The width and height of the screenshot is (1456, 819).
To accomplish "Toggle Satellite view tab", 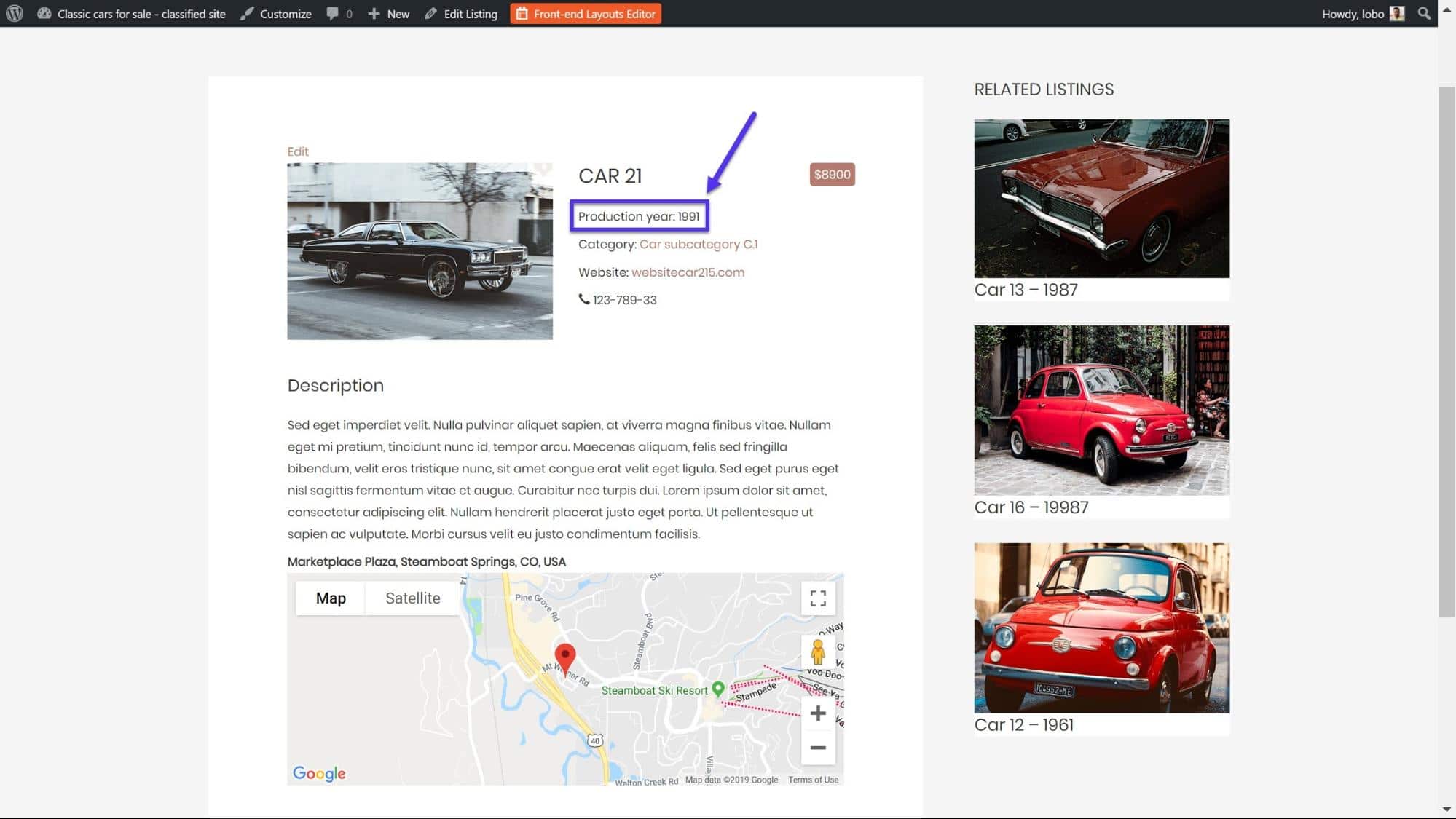I will 413,597.
